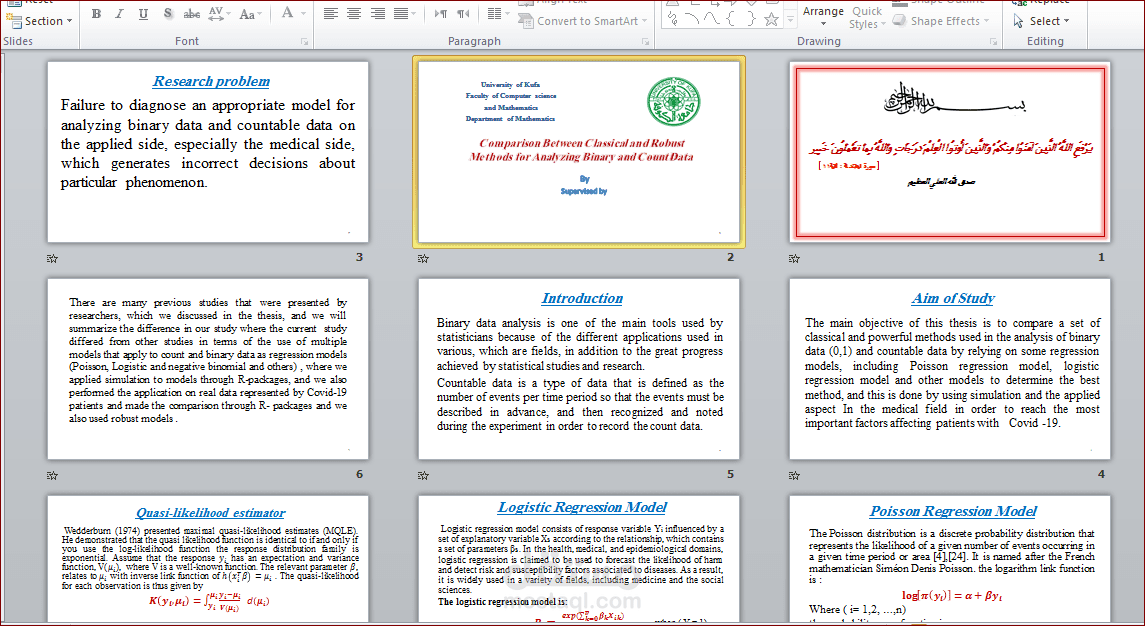Image resolution: width=1145 pixels, height=626 pixels.
Task: Toggle Italic formatting
Action: pos(120,13)
